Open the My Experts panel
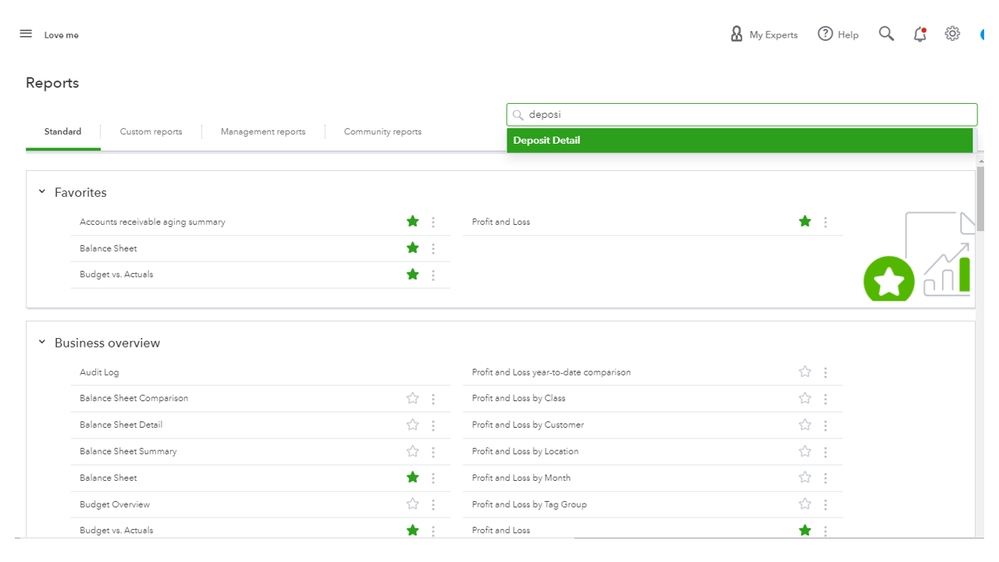This screenshot has width=999, height=562. [764, 34]
